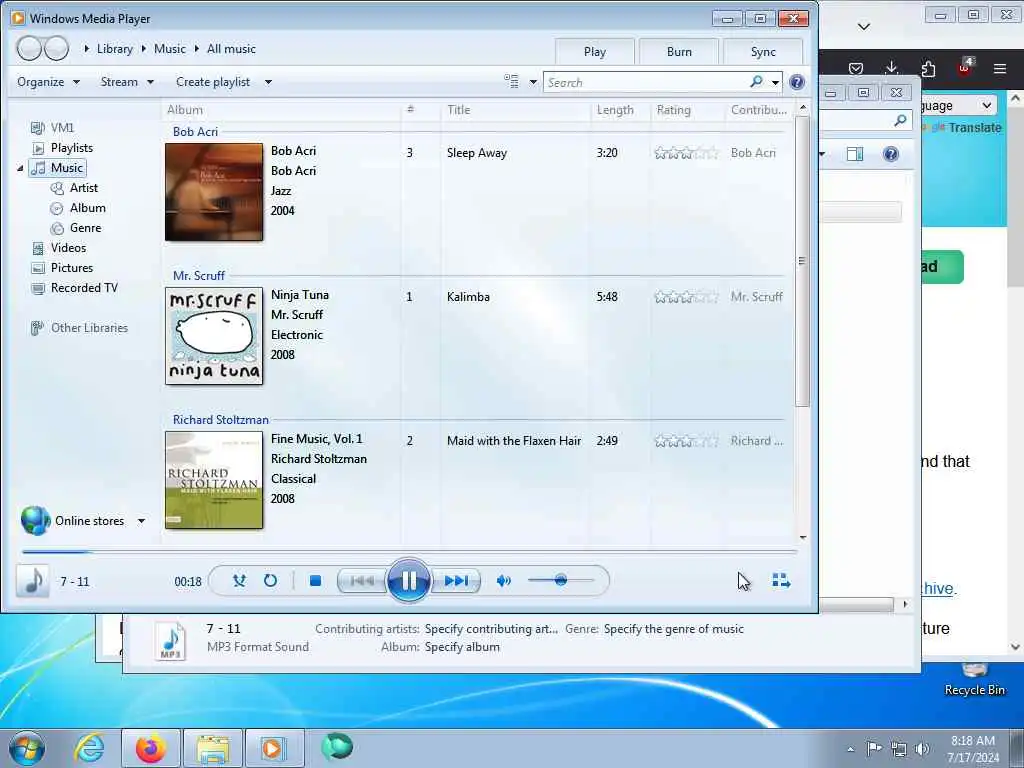The height and width of the screenshot is (768, 1024).
Task: Rate Kalimba with stars
Action: coord(686,297)
